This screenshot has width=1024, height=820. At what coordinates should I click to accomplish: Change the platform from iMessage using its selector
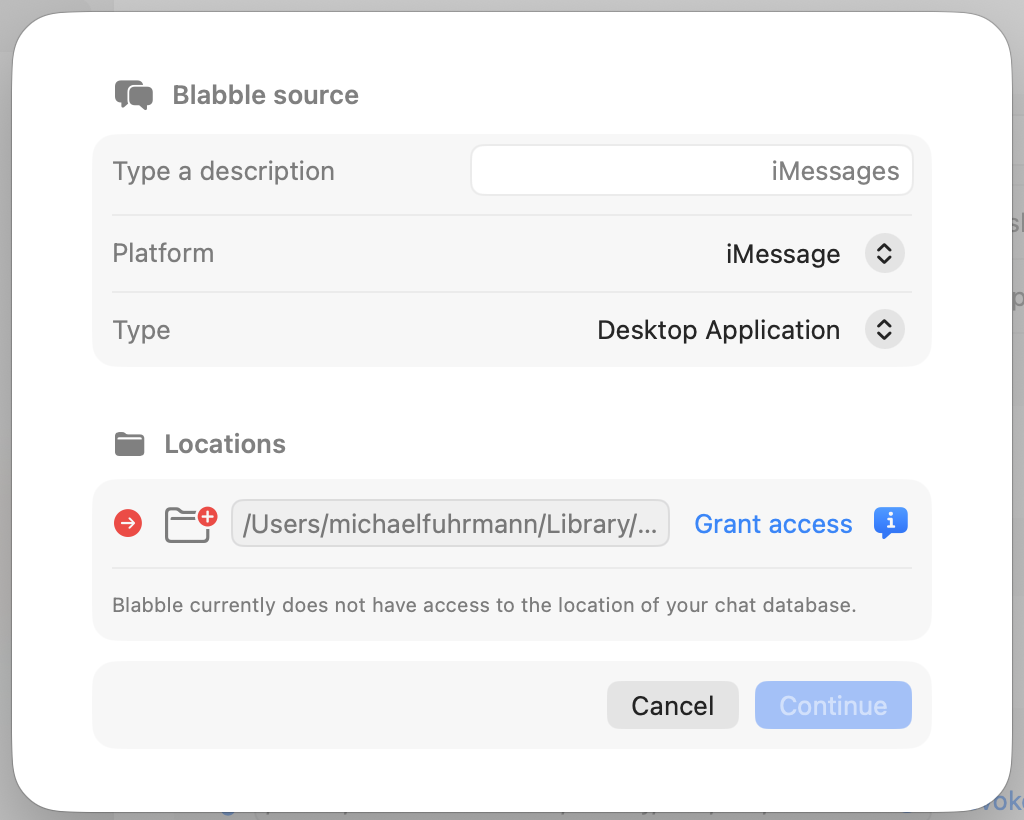884,253
